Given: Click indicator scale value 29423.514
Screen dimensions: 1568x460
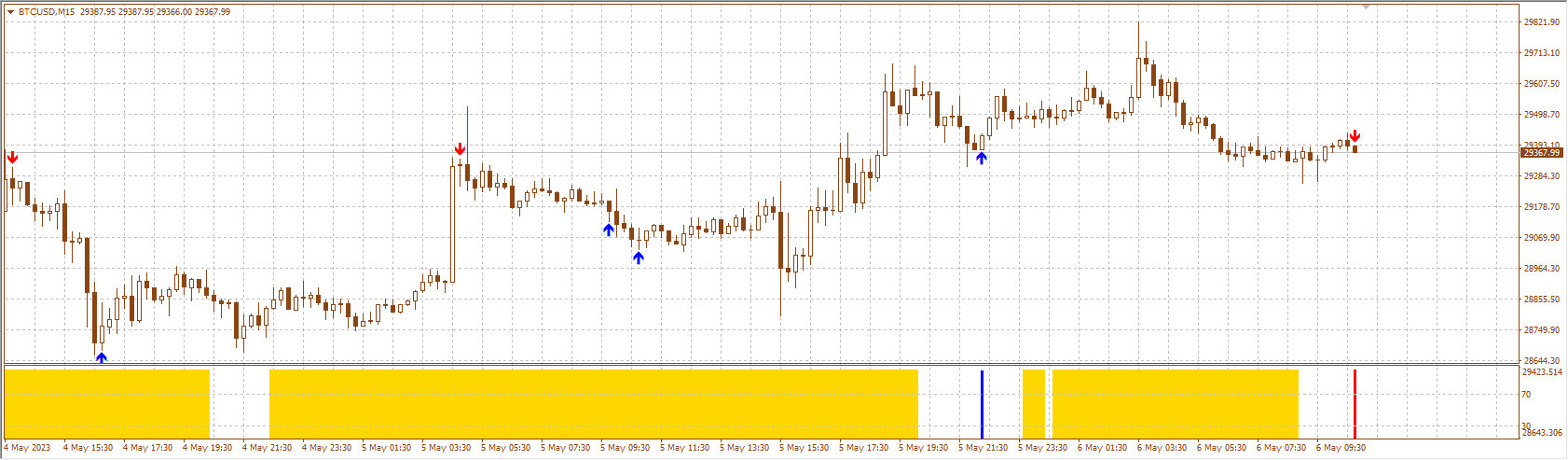Looking at the screenshot, I should (x=1542, y=372).
